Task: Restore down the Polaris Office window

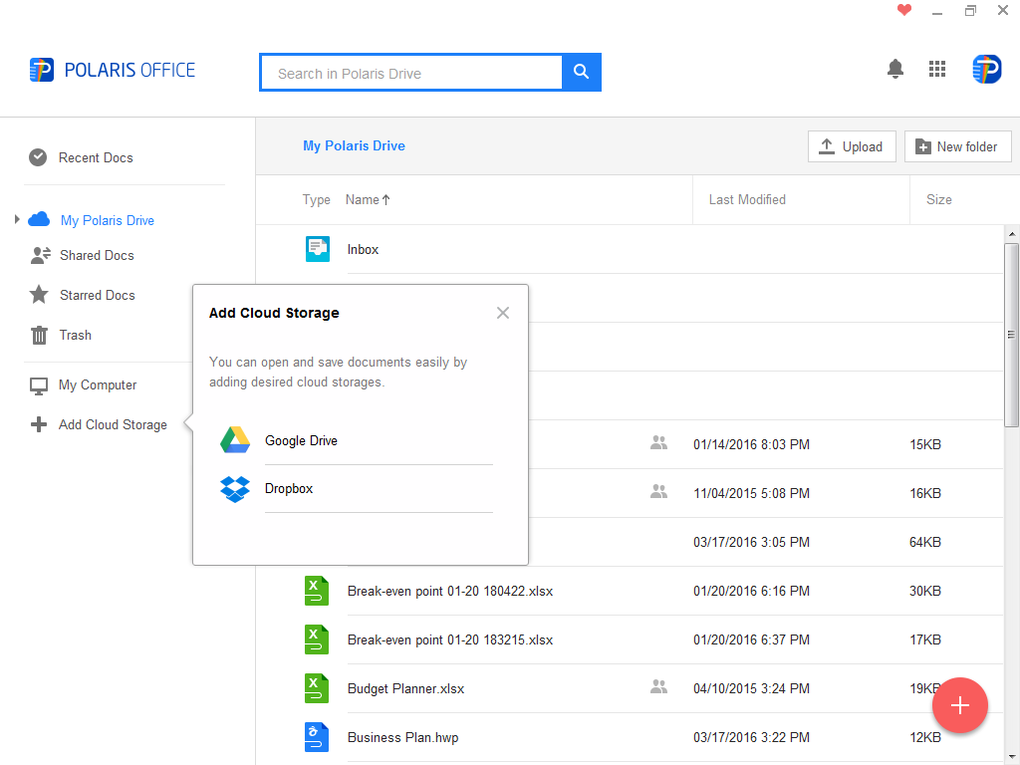Action: [970, 10]
